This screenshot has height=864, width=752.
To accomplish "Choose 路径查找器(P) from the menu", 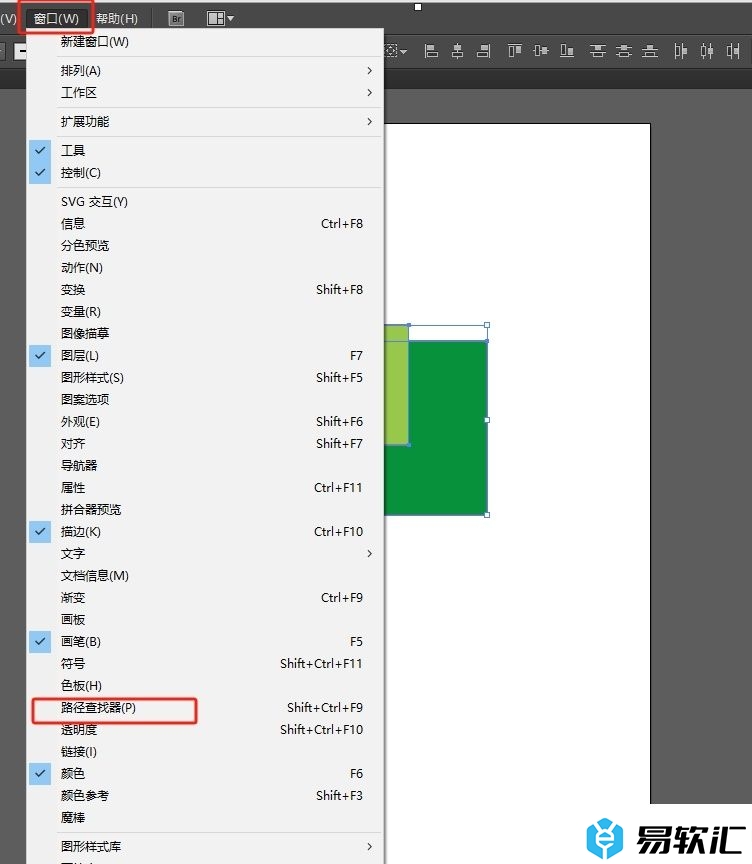I will (x=205, y=708).
